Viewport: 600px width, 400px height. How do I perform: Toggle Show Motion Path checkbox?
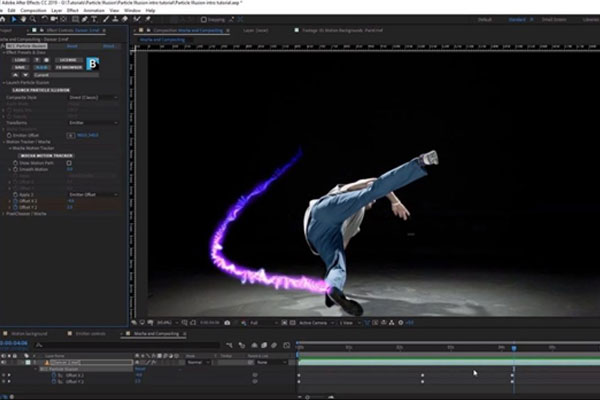(69, 163)
